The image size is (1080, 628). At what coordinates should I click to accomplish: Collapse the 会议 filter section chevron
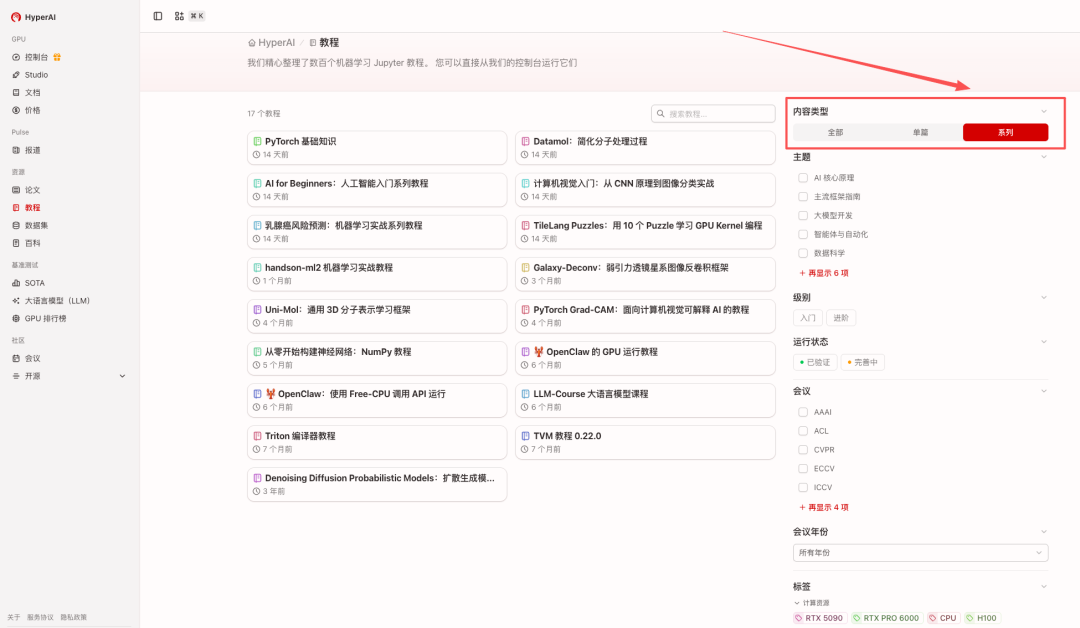coord(1043,391)
